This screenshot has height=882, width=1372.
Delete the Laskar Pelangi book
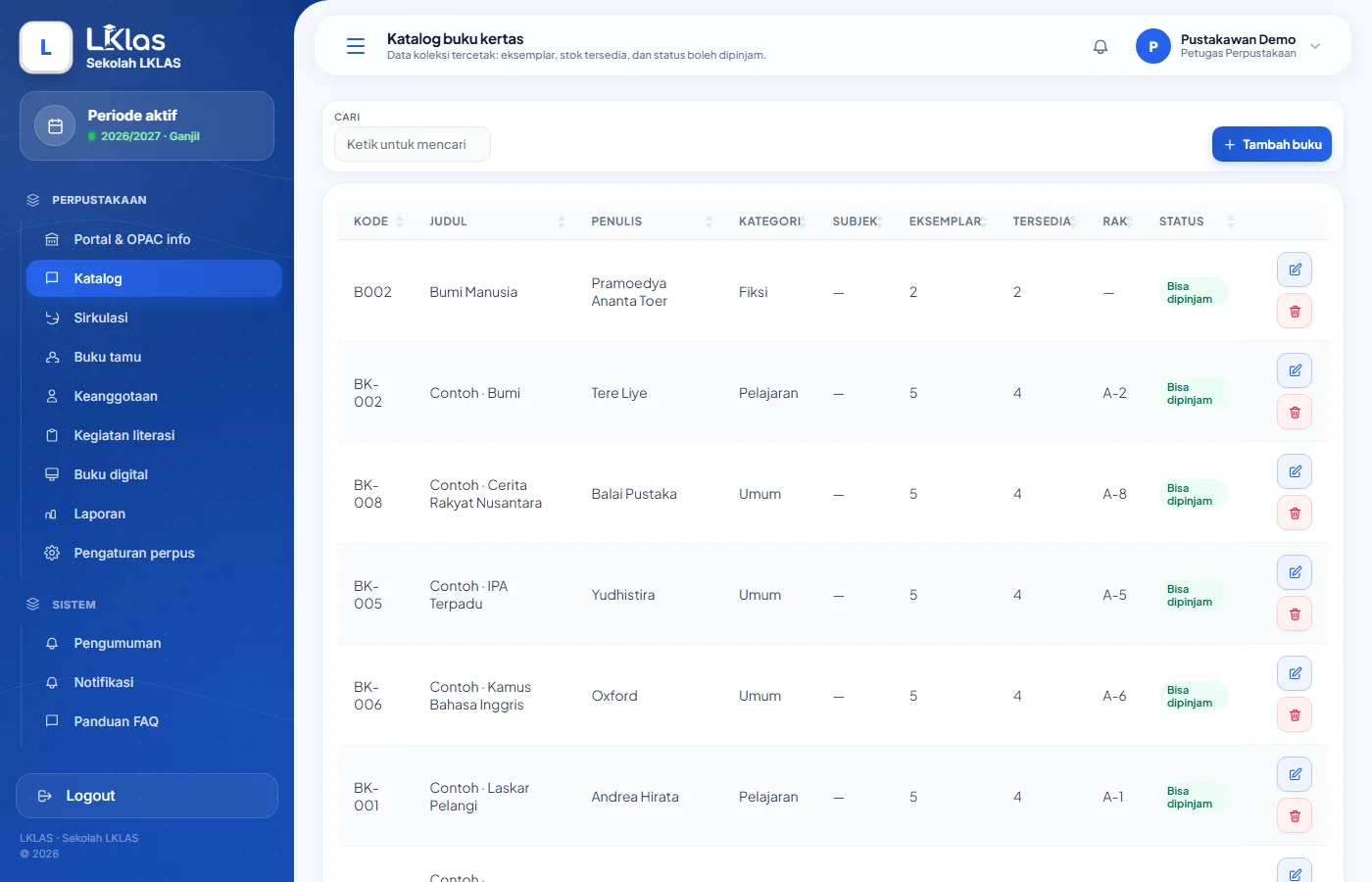point(1295,816)
